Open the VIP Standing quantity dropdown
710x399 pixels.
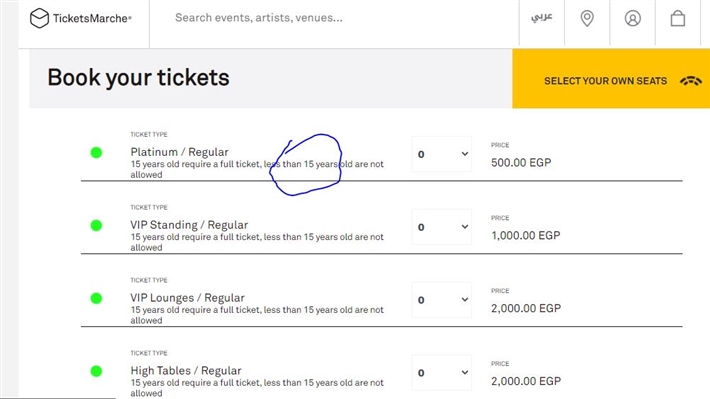click(x=442, y=227)
